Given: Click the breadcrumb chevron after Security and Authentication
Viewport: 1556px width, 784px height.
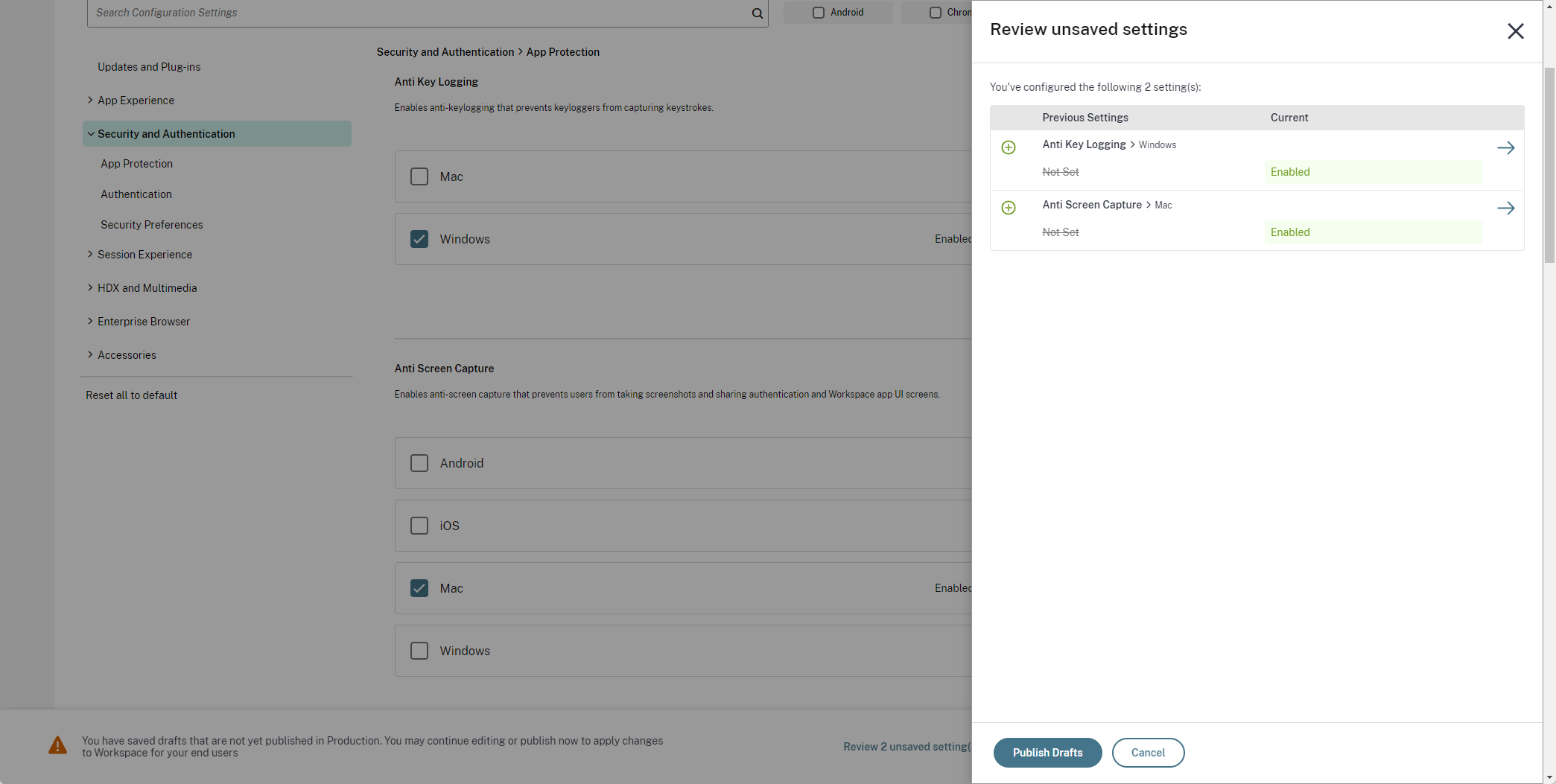Looking at the screenshot, I should click(520, 52).
